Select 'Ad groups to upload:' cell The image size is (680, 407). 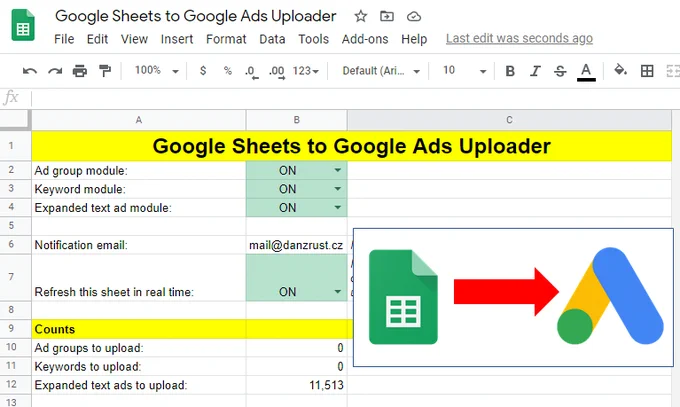tap(139, 348)
